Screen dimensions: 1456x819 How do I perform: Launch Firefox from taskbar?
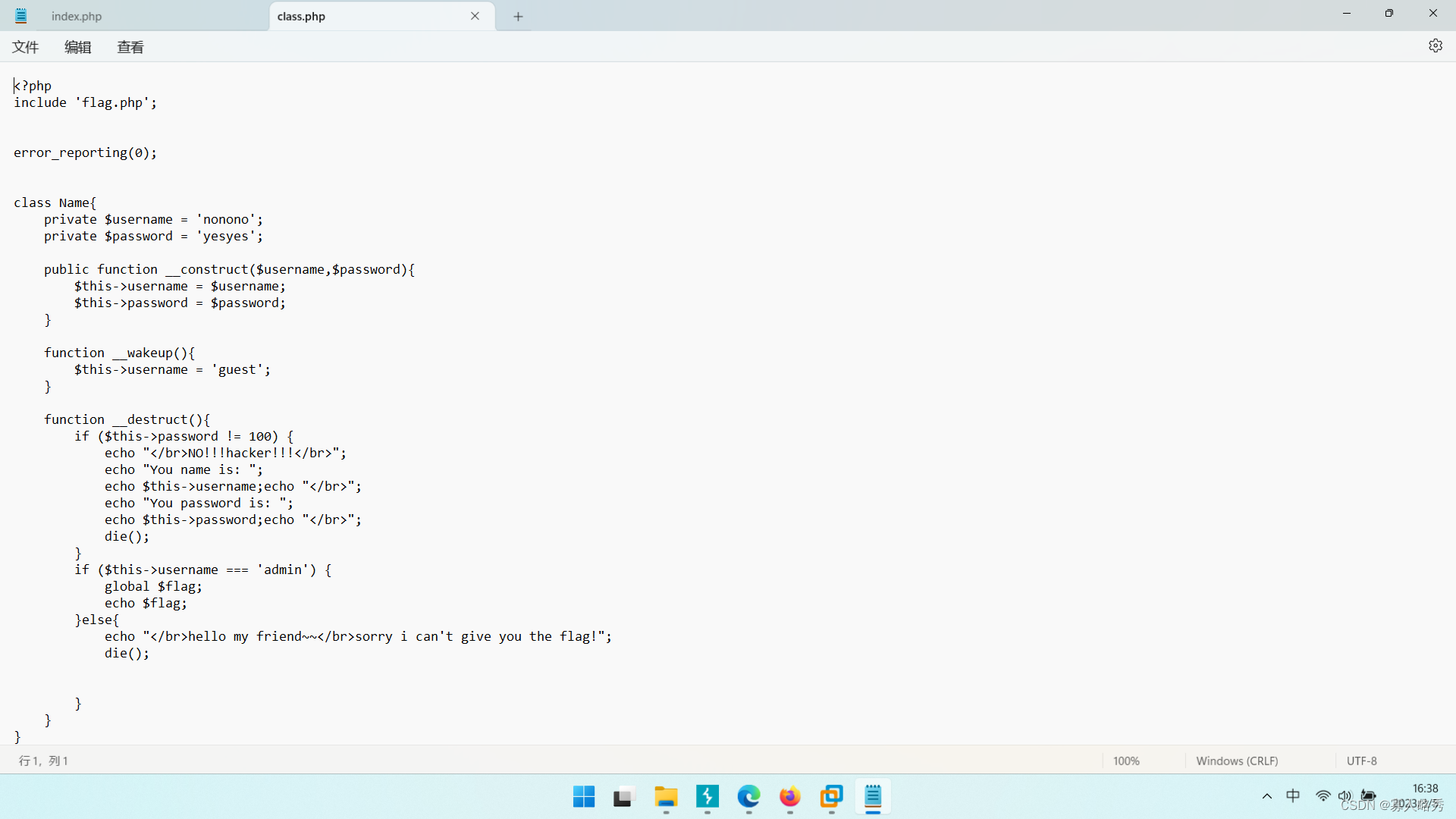tap(789, 797)
